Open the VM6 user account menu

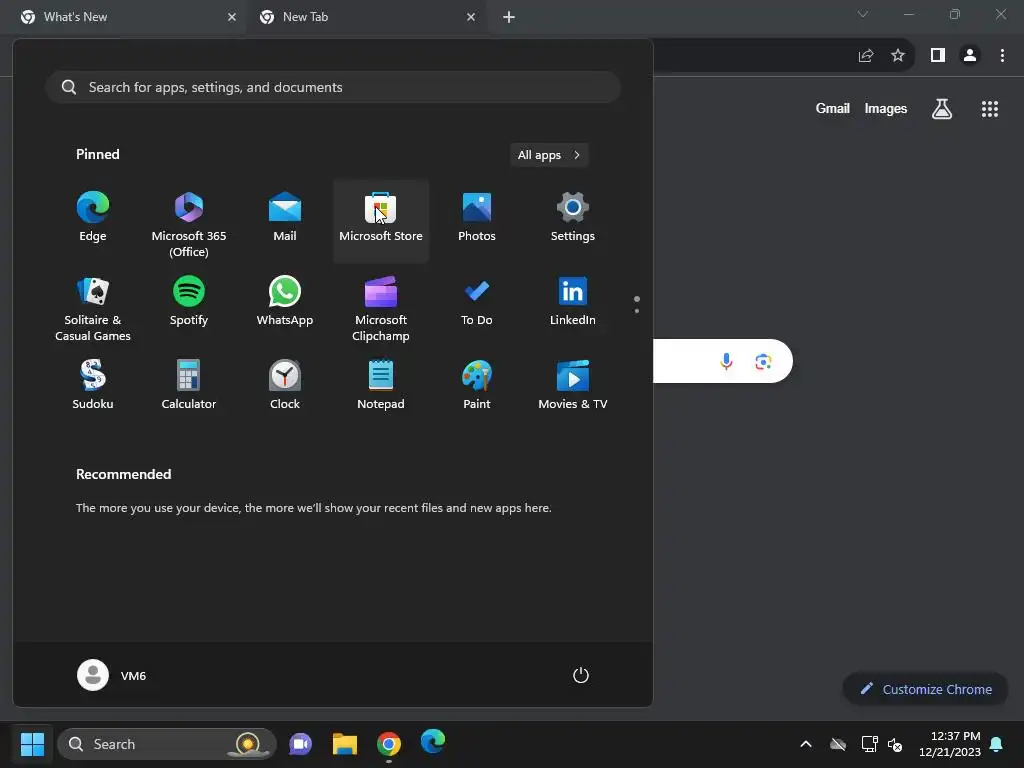pos(112,675)
